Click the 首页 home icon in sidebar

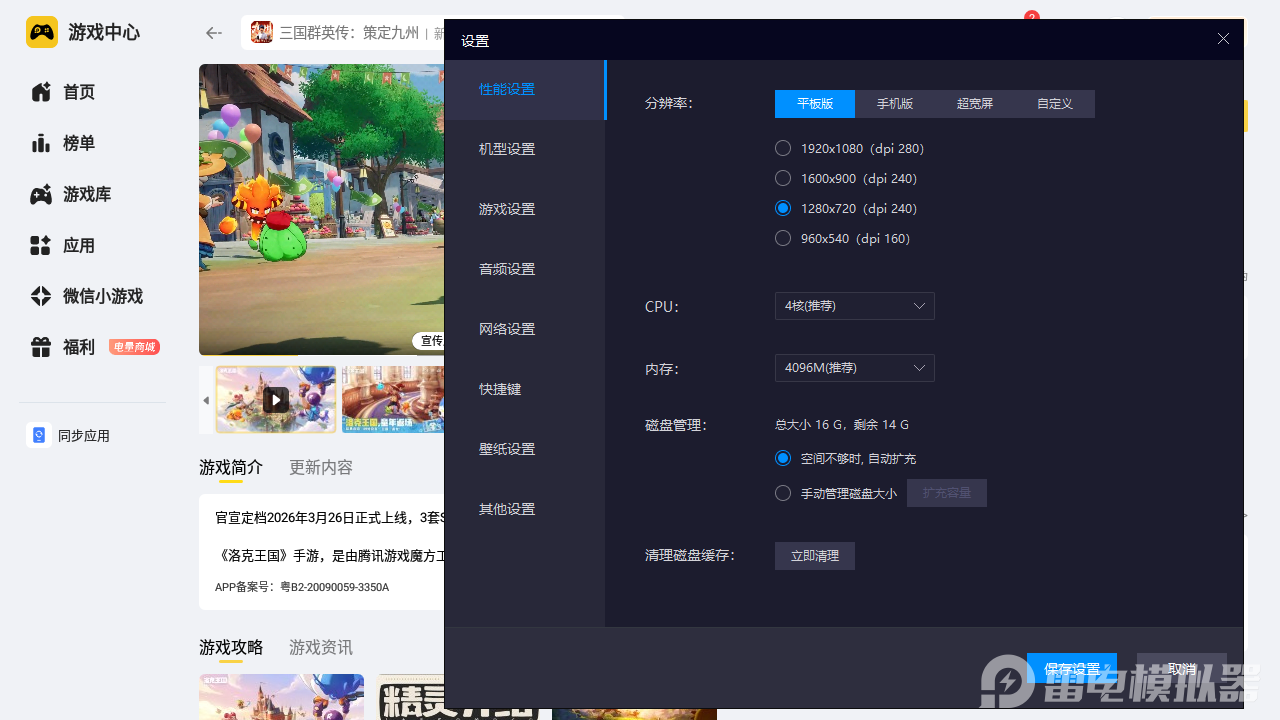point(41,92)
